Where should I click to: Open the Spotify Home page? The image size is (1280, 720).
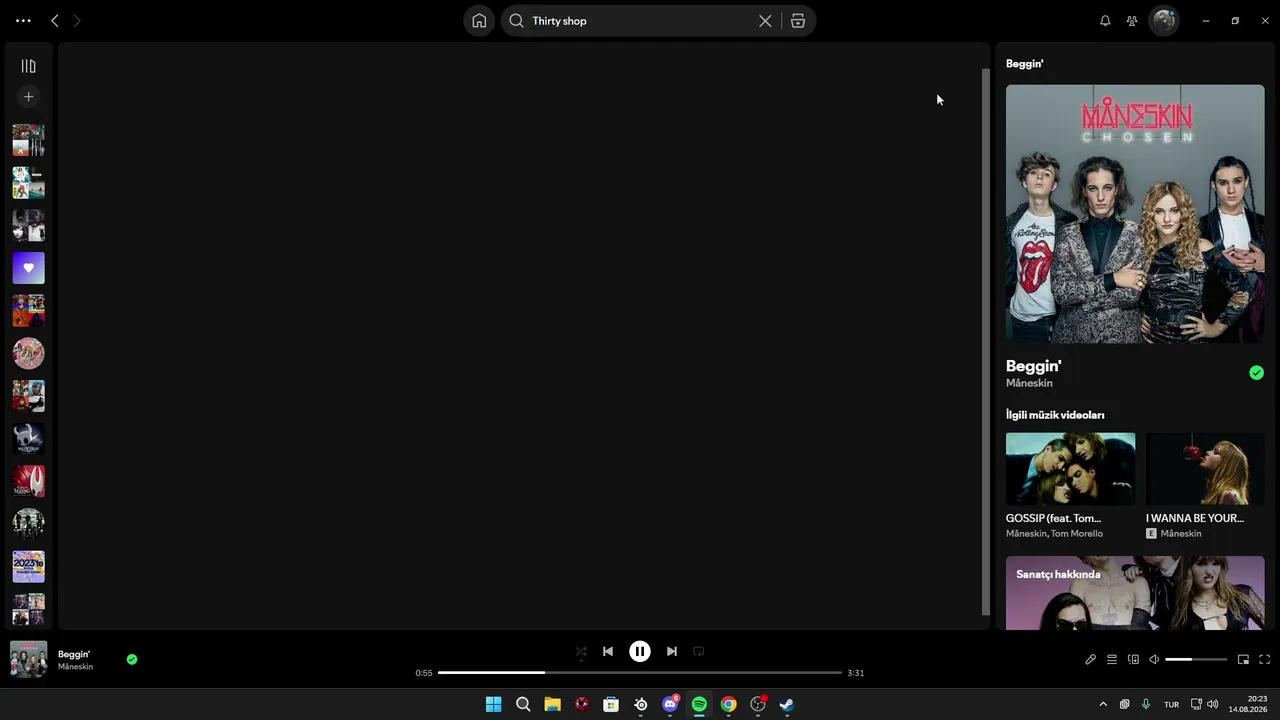[479, 21]
